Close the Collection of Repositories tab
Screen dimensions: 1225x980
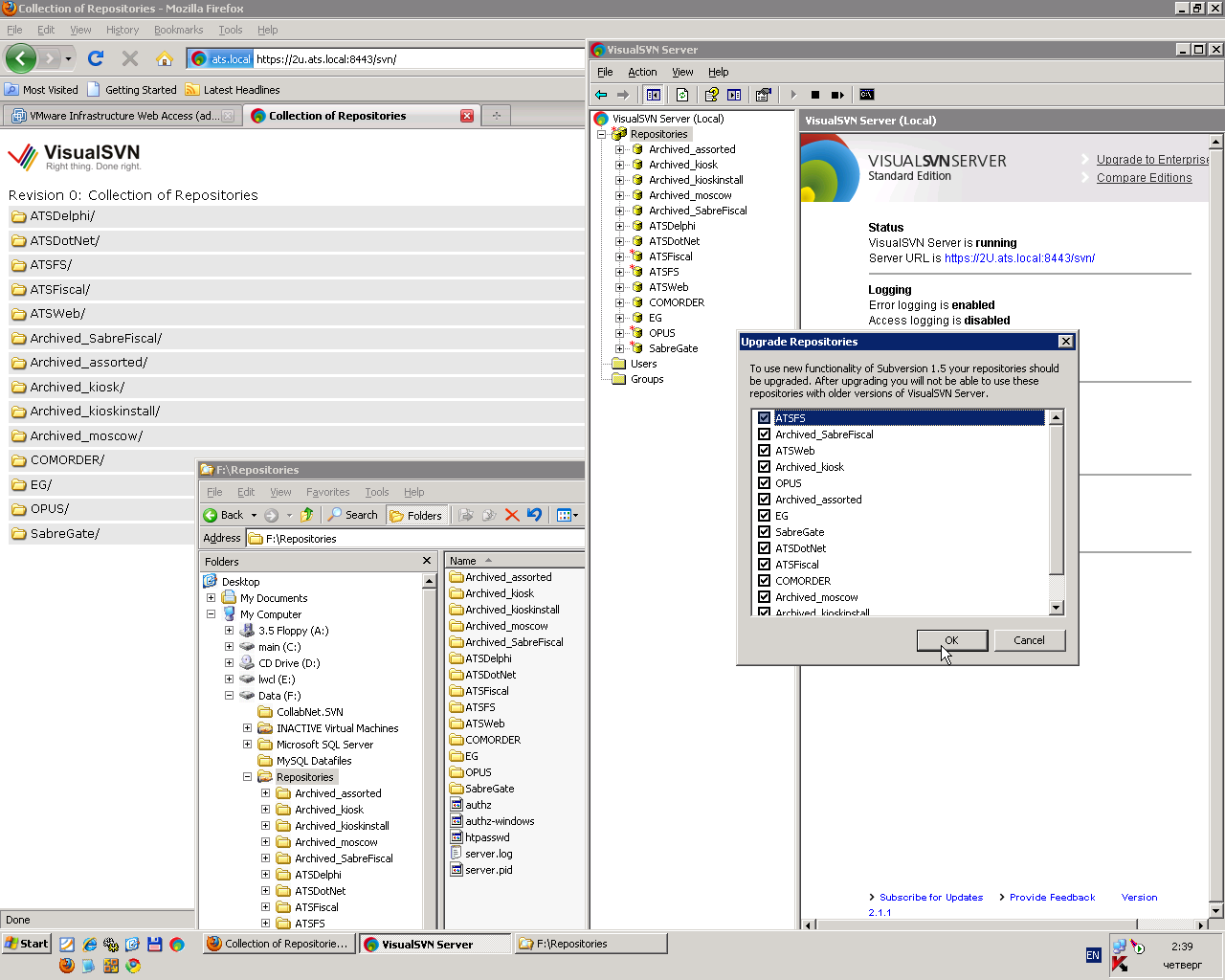pos(467,116)
